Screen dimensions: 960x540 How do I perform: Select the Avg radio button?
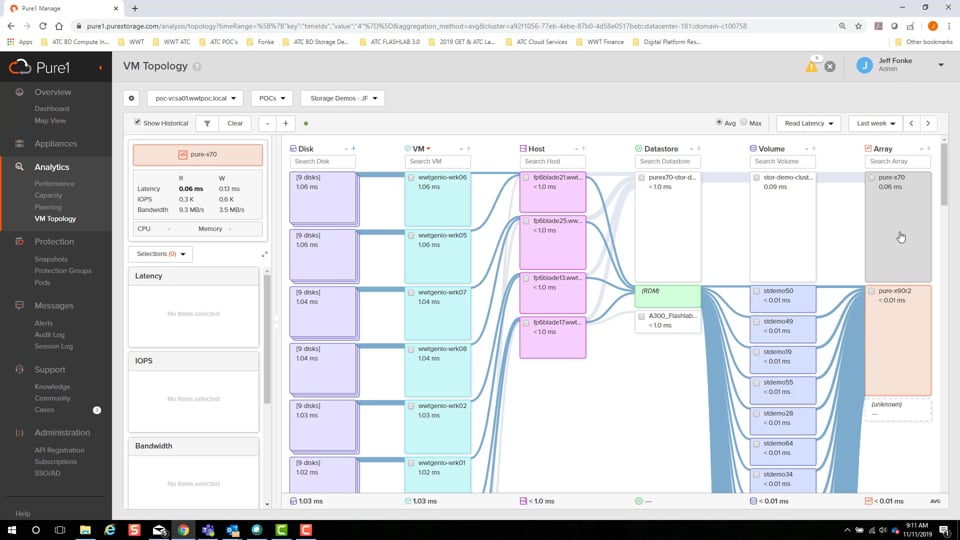[x=719, y=122]
